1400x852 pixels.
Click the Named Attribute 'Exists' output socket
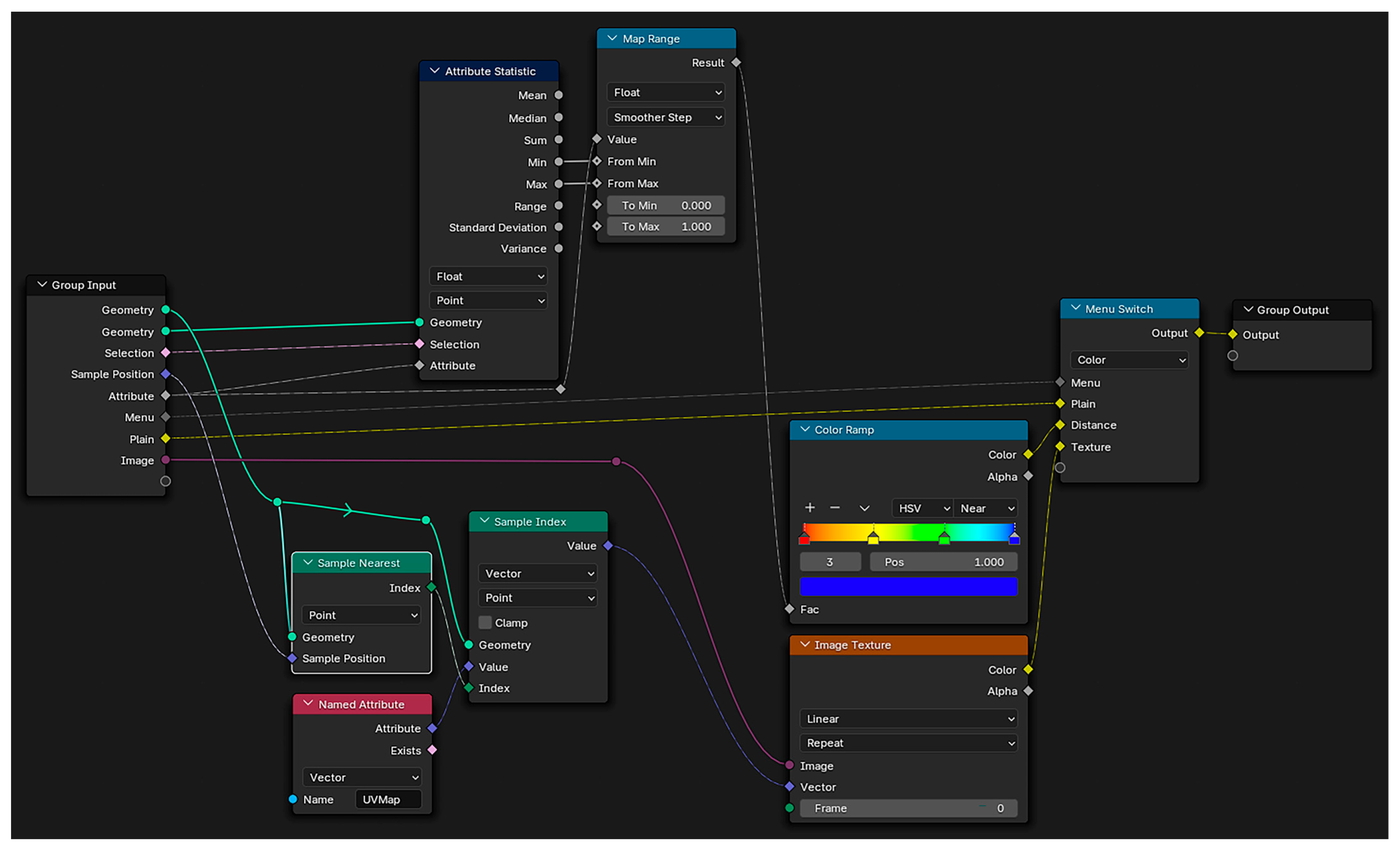click(x=432, y=750)
